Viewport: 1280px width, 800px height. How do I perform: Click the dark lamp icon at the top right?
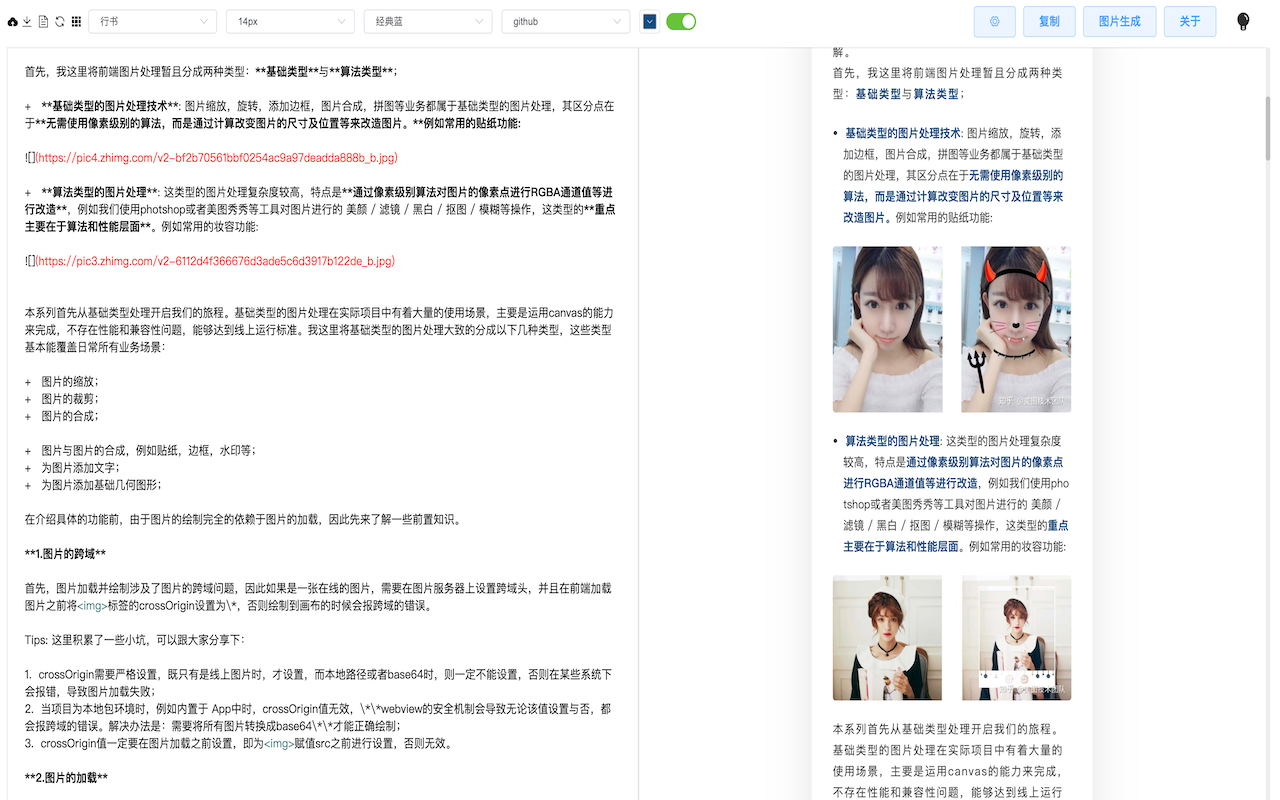pos(1242,20)
